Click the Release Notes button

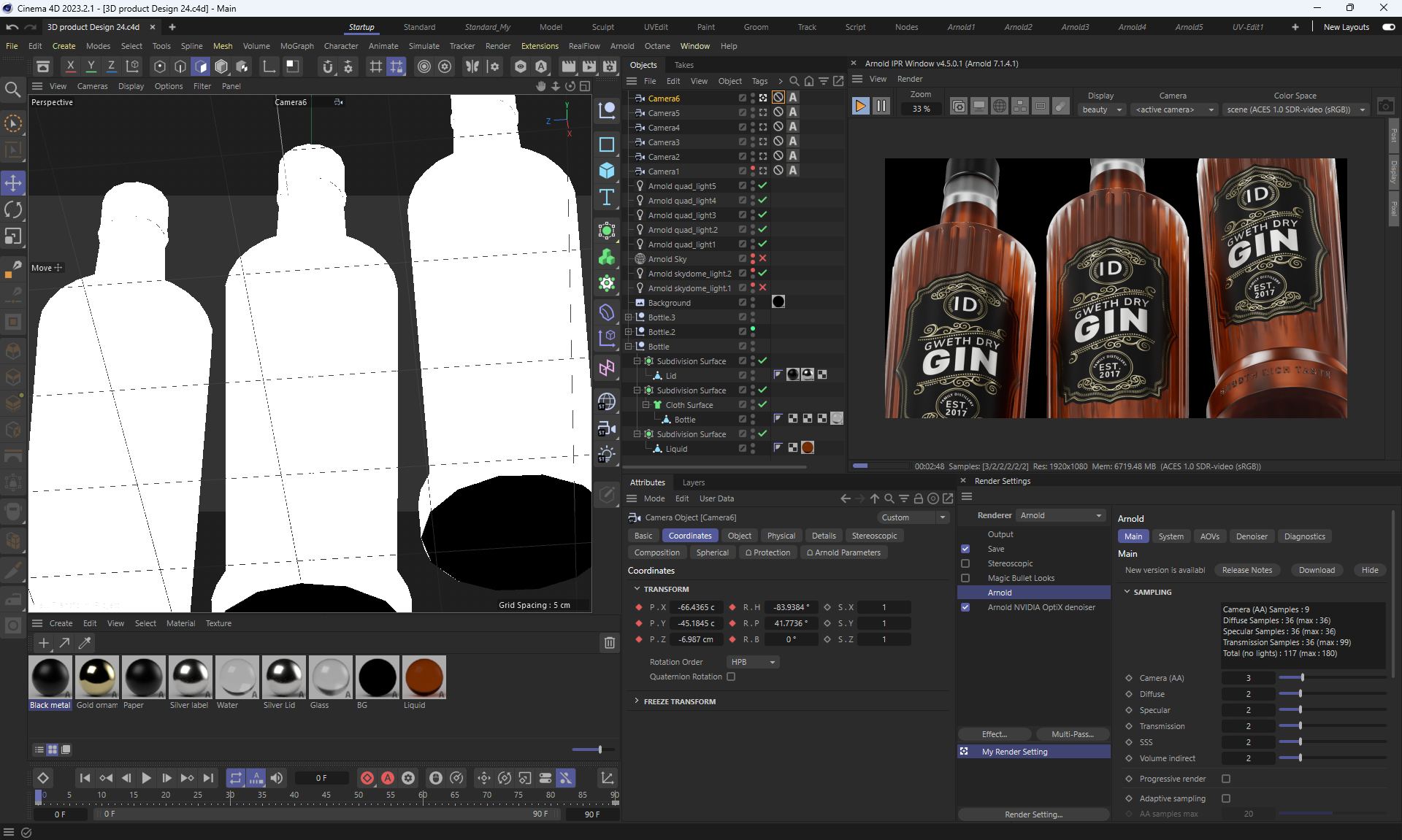click(x=1246, y=570)
